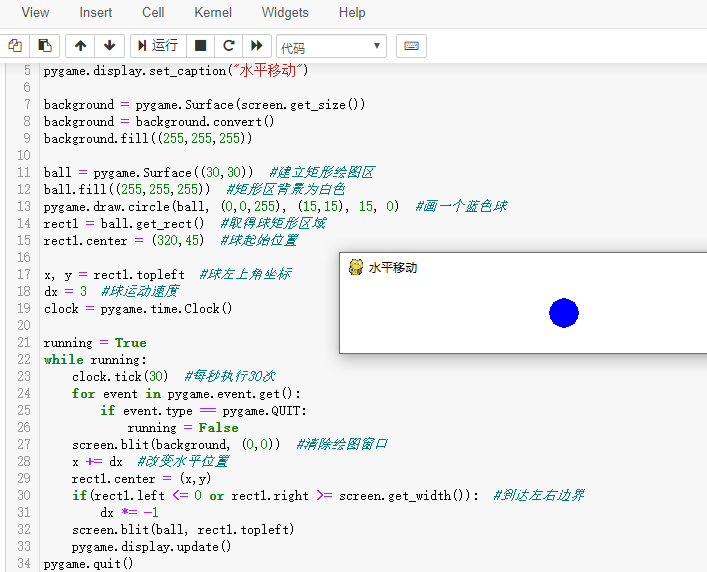The height and width of the screenshot is (572, 707).
Task: Open the Help menu
Action: click(352, 13)
